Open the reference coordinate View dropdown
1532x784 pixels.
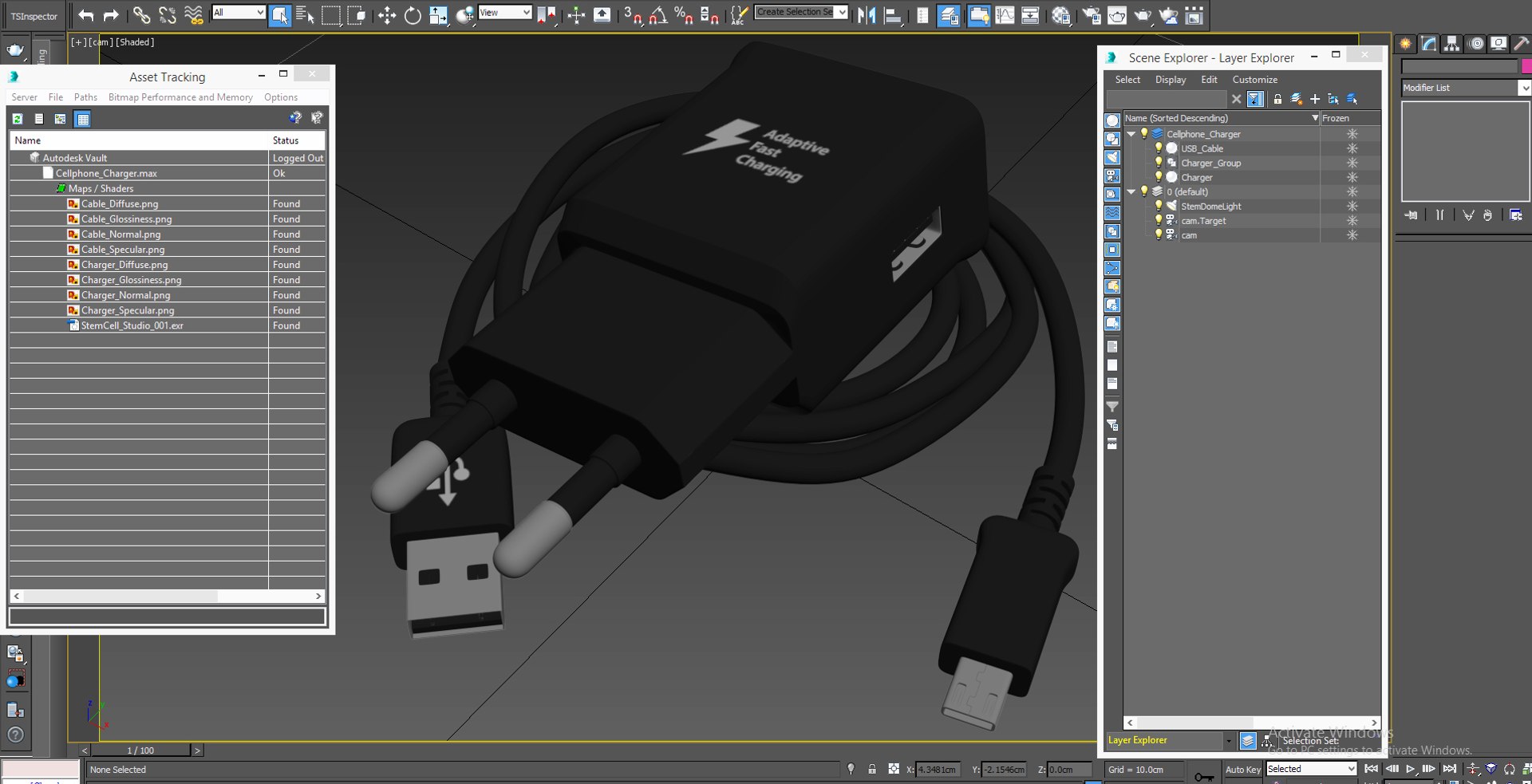[504, 12]
